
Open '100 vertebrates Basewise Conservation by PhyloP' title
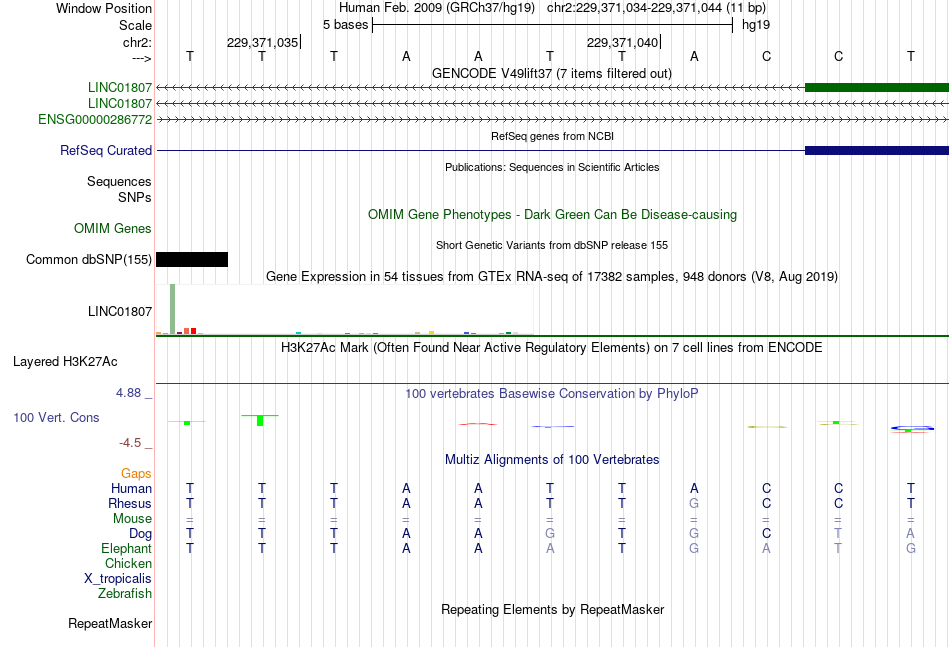pyautogui.click(x=552, y=394)
